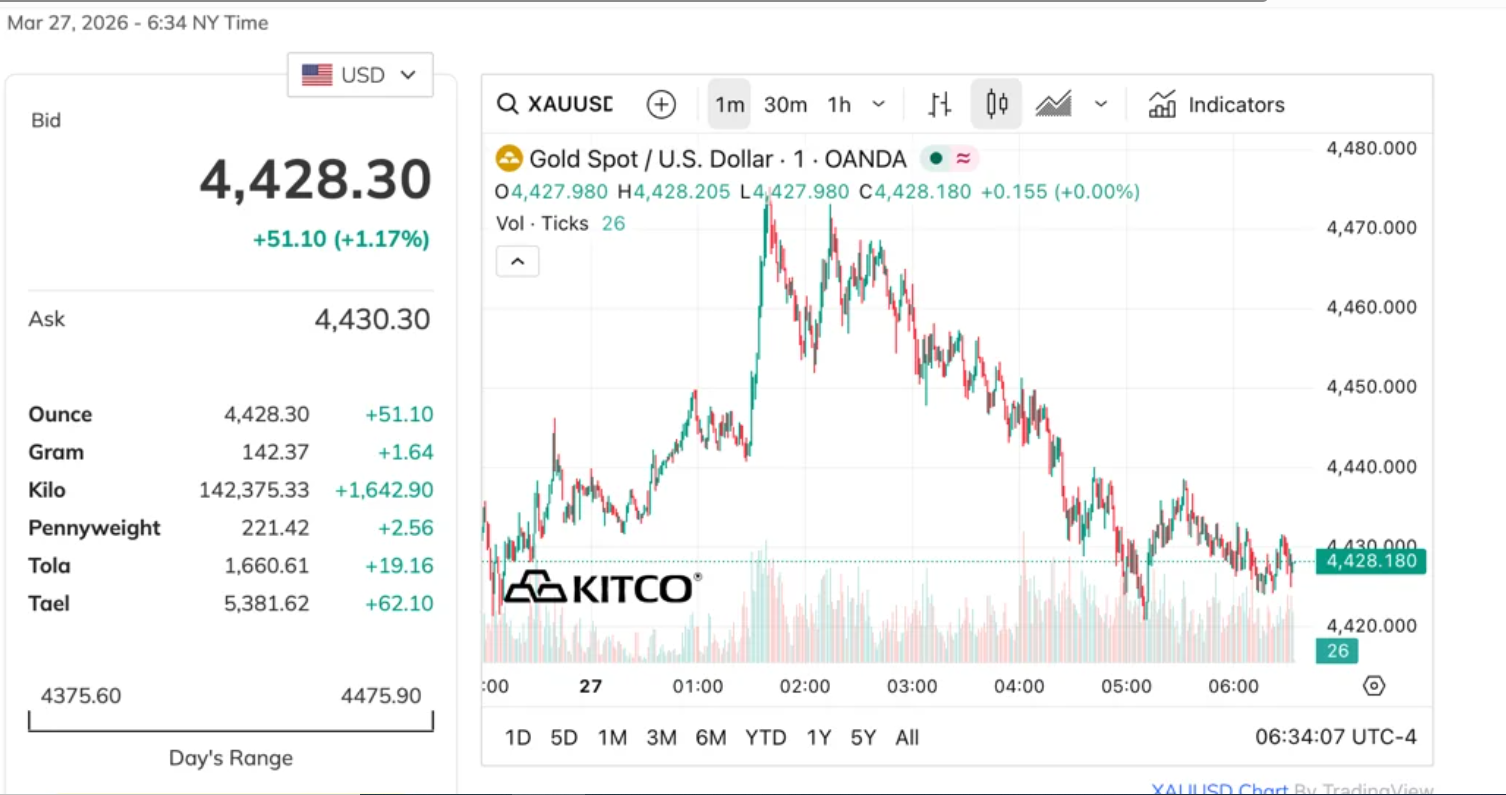
Task: Click the XAUUSD symbol search magnifier
Action: coord(508,104)
